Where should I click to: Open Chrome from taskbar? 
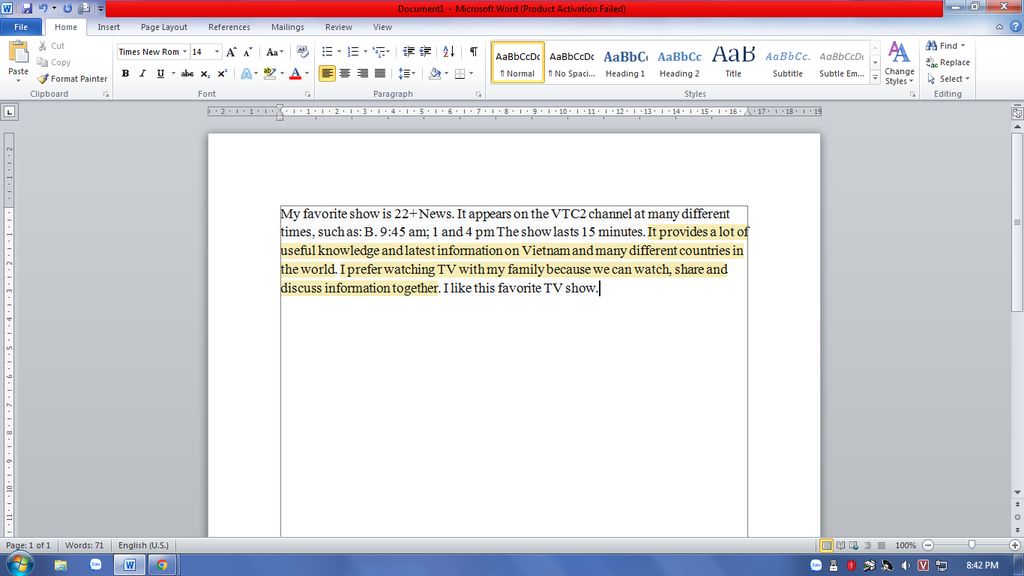(x=162, y=565)
